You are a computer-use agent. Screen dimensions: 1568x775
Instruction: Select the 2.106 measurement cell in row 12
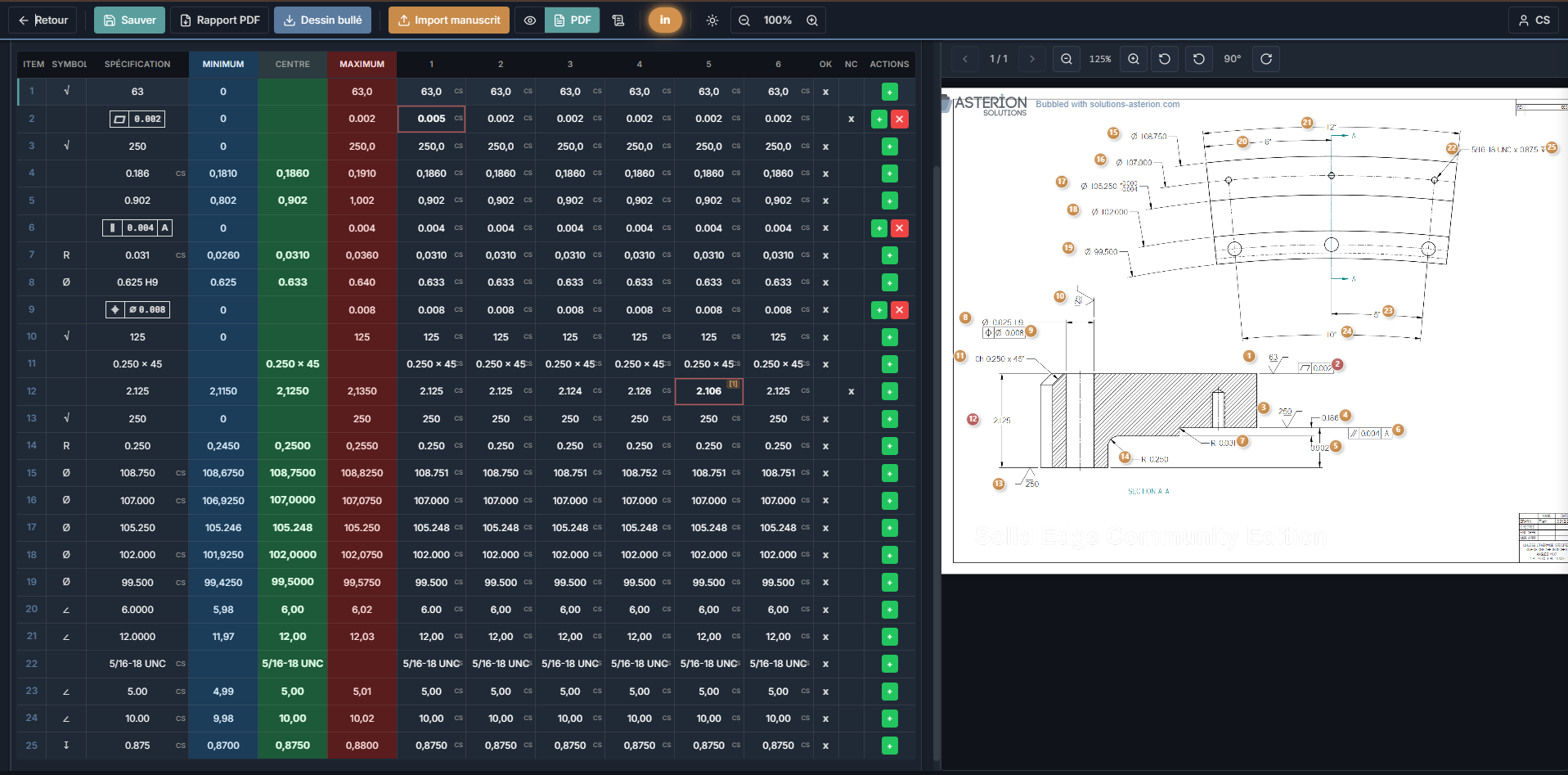click(x=708, y=391)
